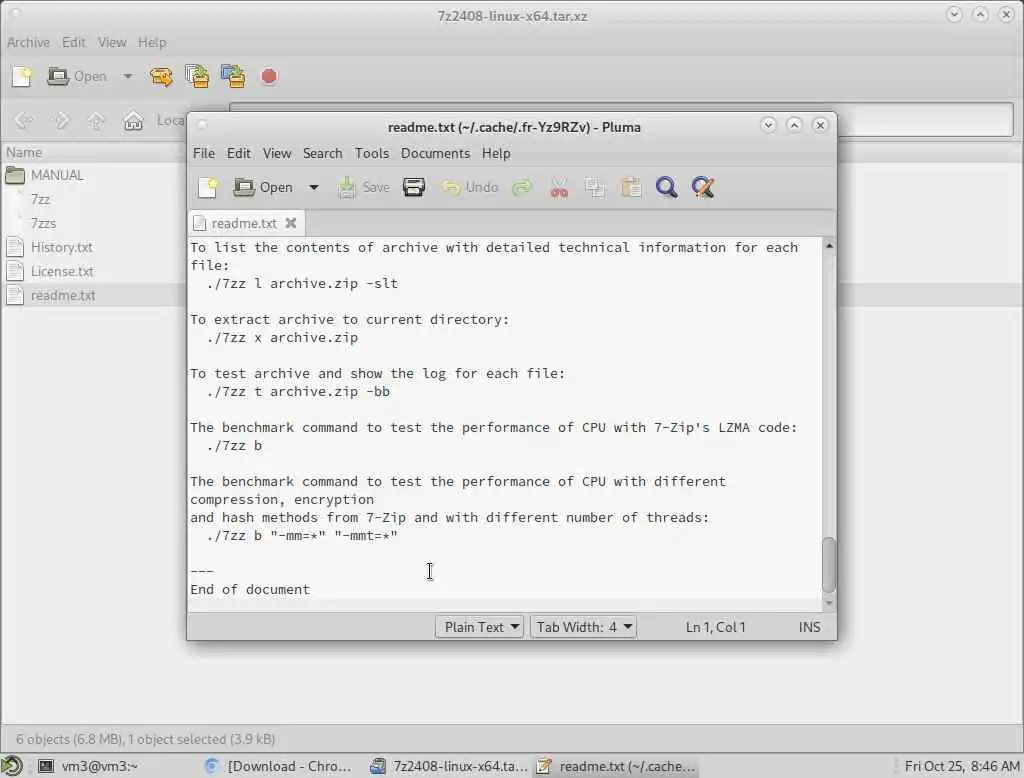This screenshot has height=778, width=1024.
Task: Switch to Download Chrome window on taskbar
Action: click(x=278, y=766)
